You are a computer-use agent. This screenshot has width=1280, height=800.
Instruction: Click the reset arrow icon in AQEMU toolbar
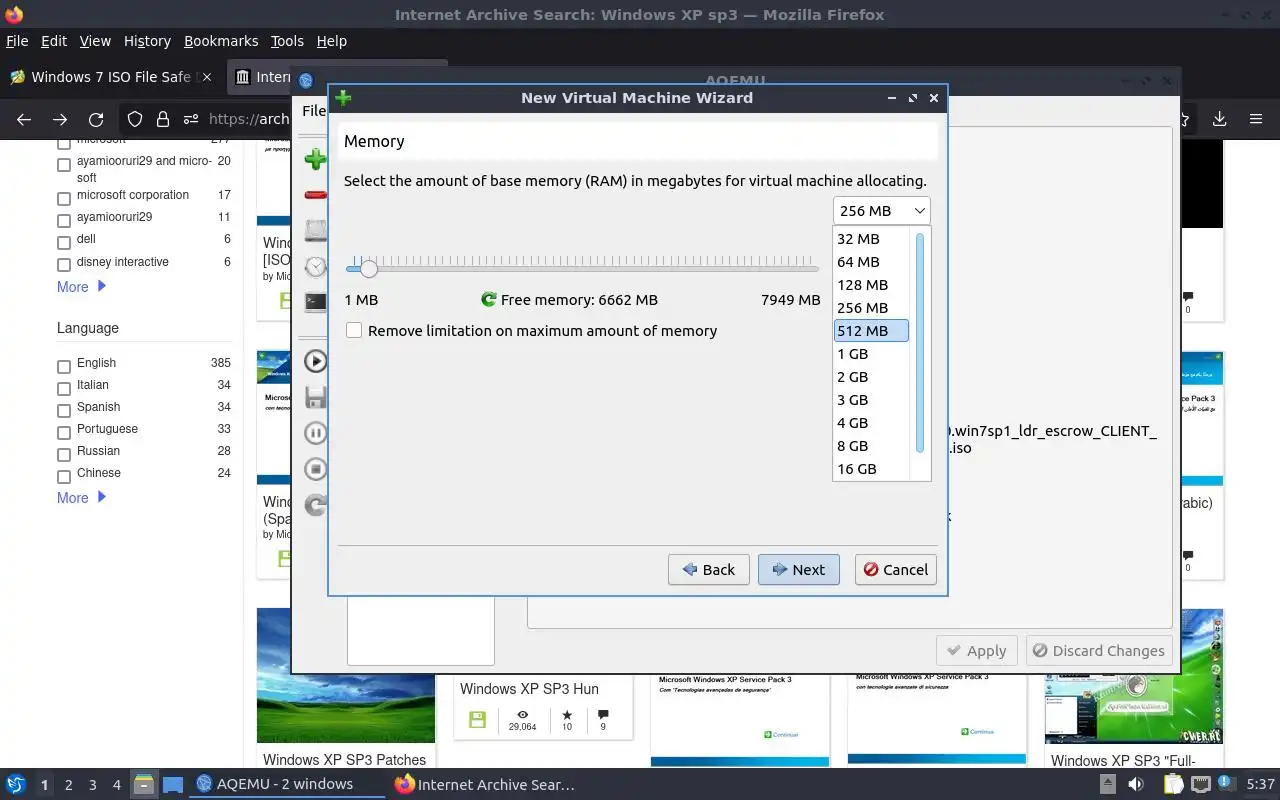tap(316, 505)
